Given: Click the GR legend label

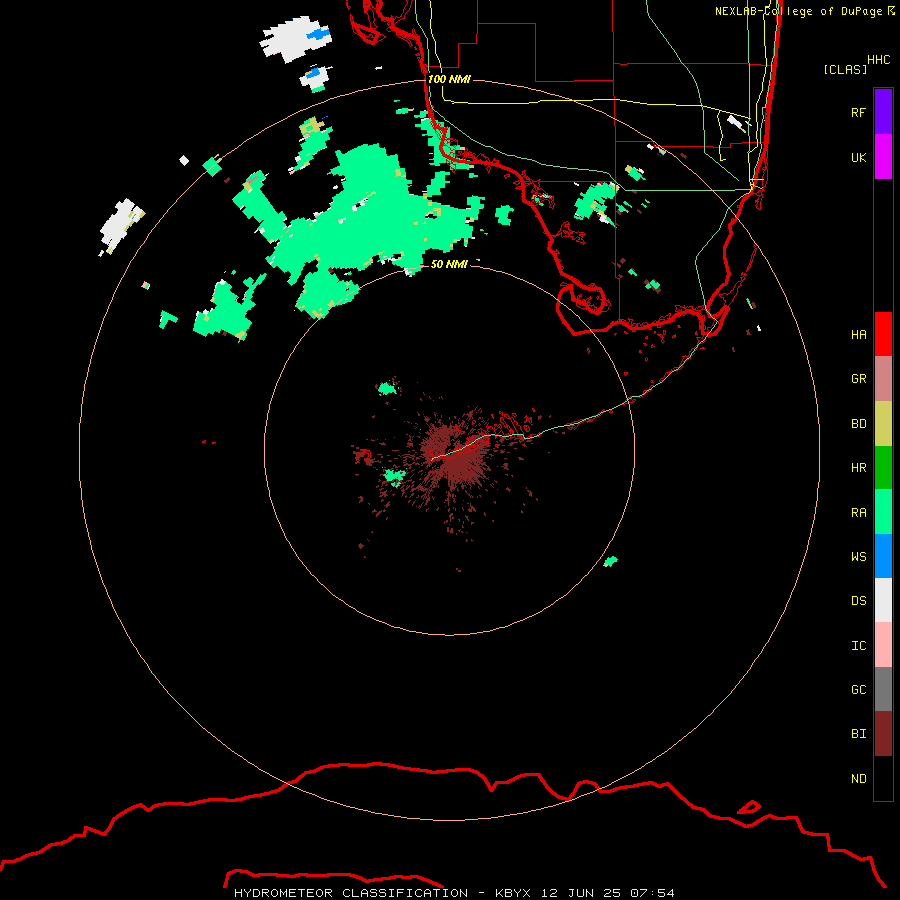Looking at the screenshot, I should [x=858, y=379].
